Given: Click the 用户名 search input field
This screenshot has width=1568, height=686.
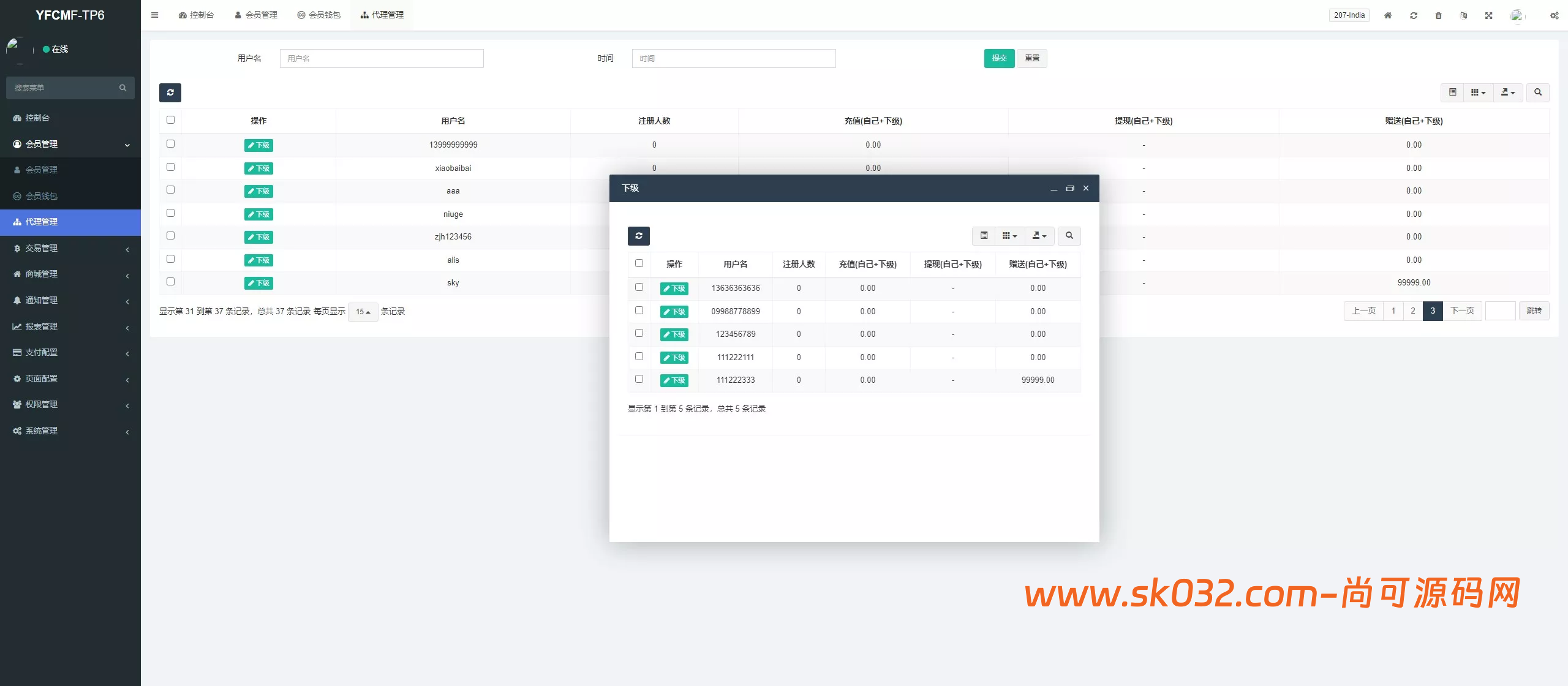Looking at the screenshot, I should (x=382, y=58).
